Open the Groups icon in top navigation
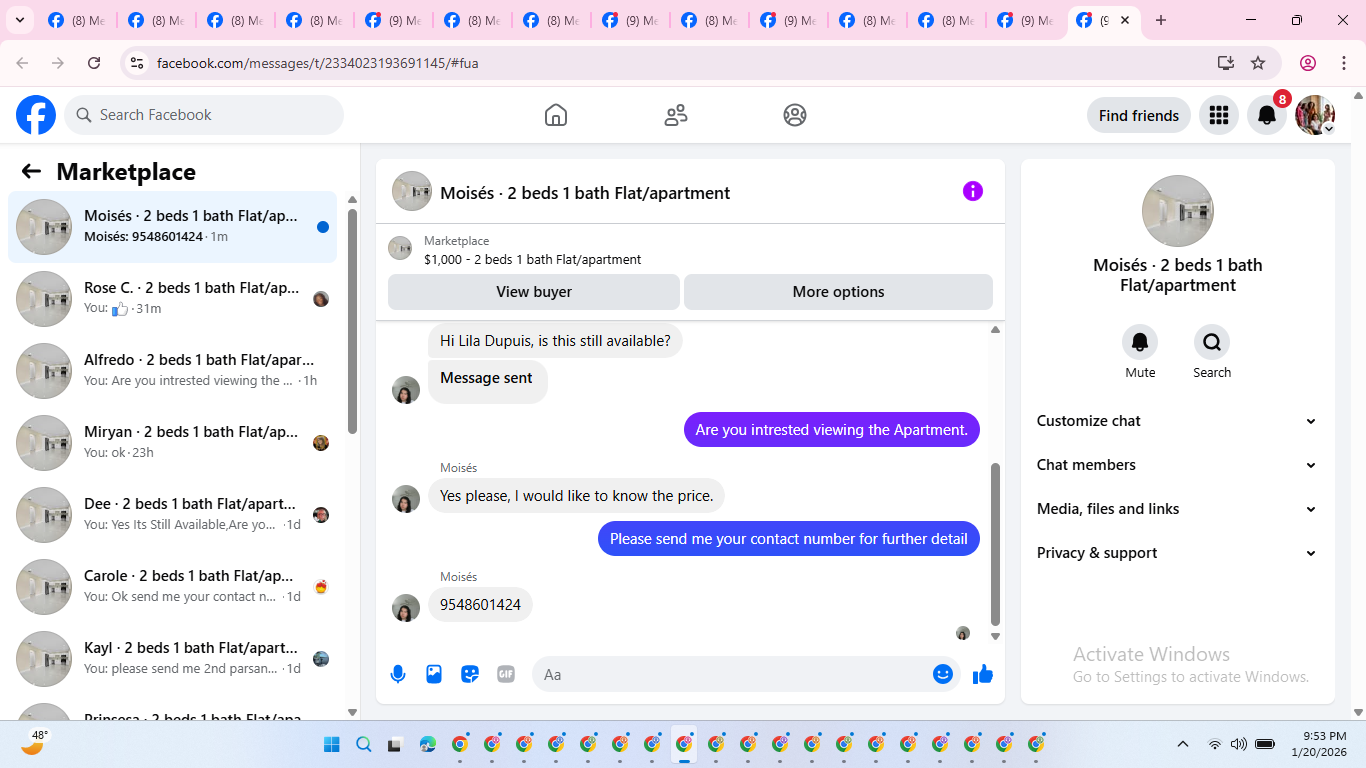 (x=795, y=115)
